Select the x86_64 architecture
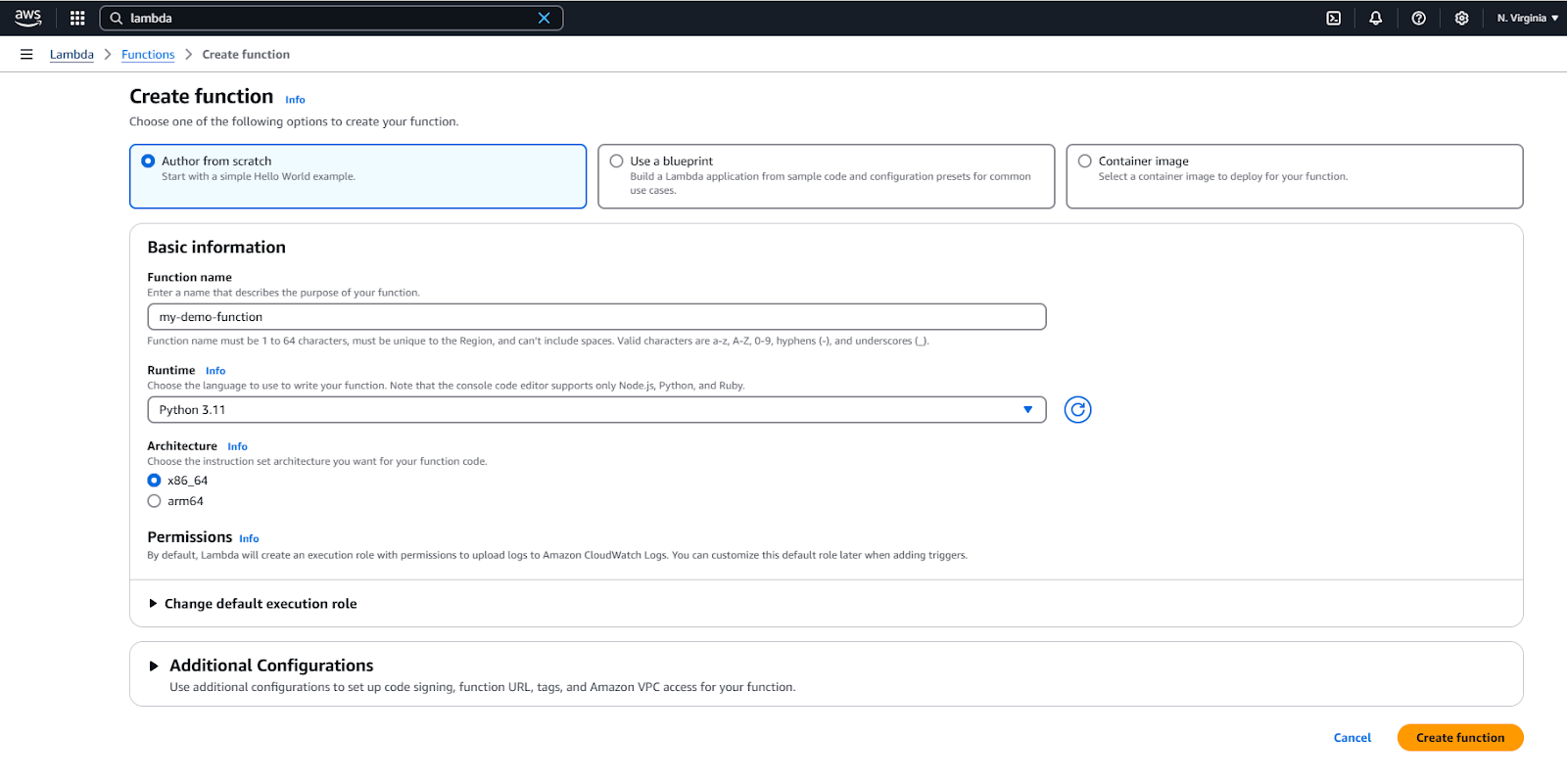1567x784 pixels. click(x=154, y=481)
